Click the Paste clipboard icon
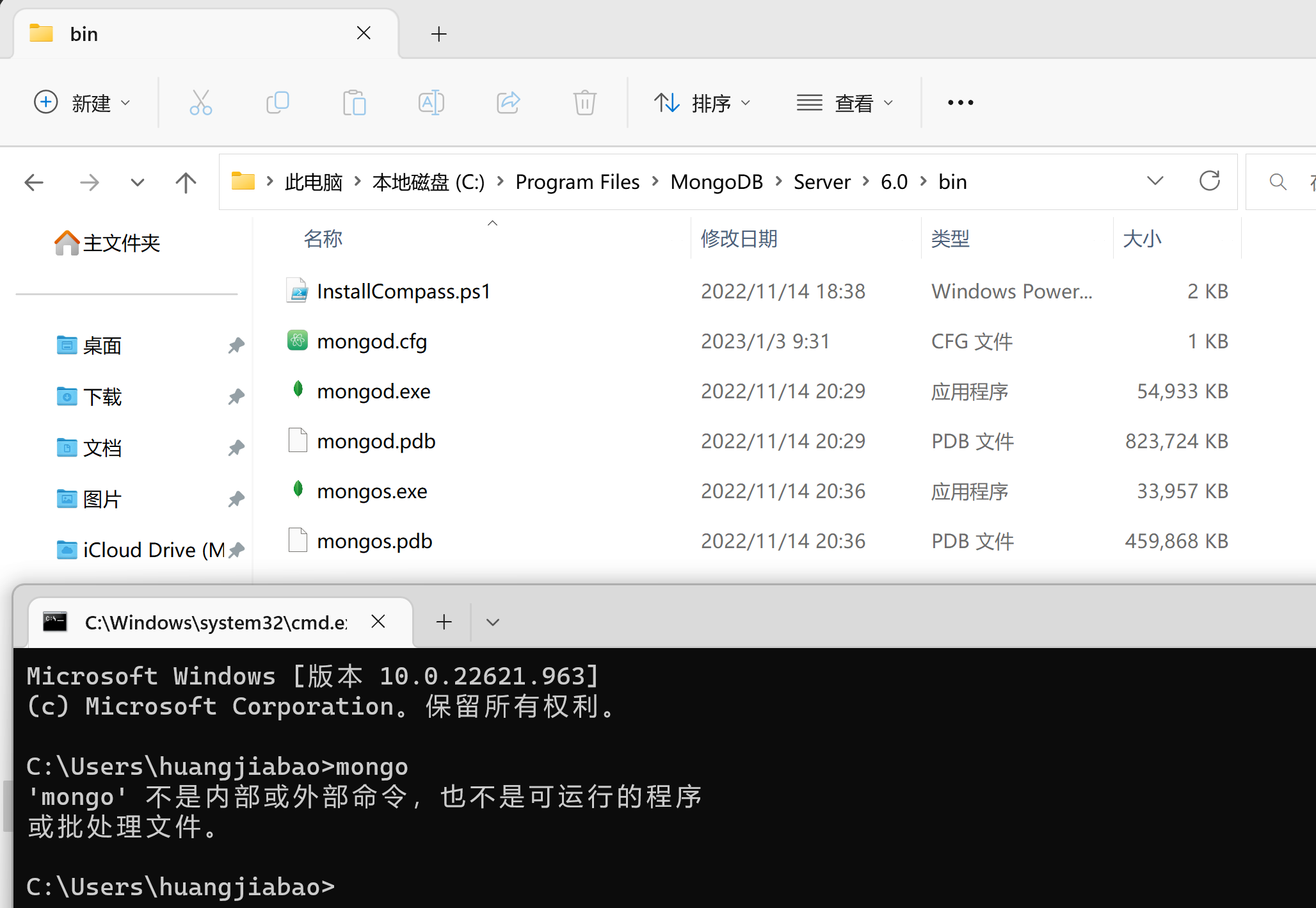Viewport: 1316px width, 908px height. coord(355,102)
